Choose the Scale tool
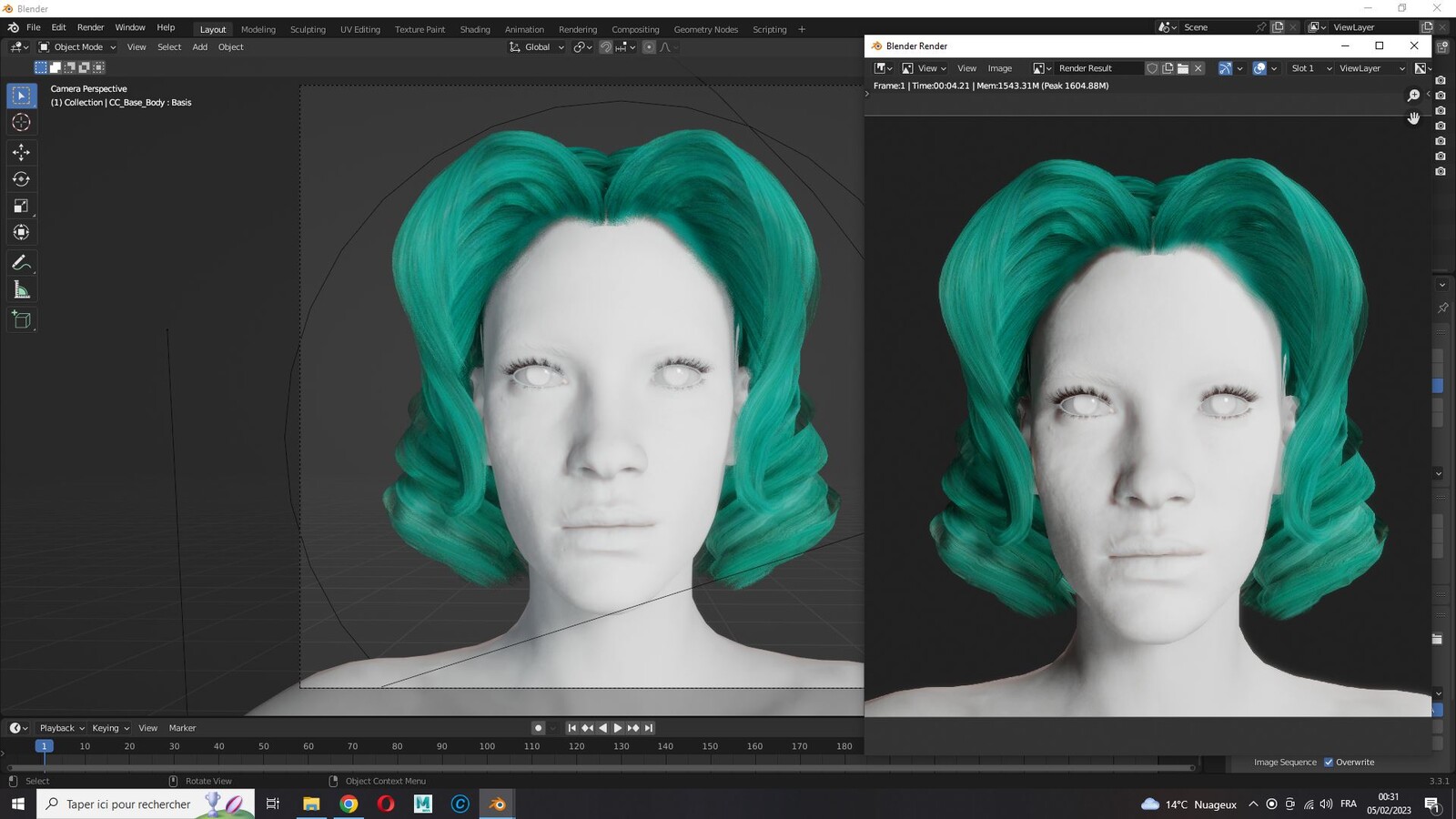Image resolution: width=1456 pixels, height=819 pixels. pyautogui.click(x=22, y=206)
